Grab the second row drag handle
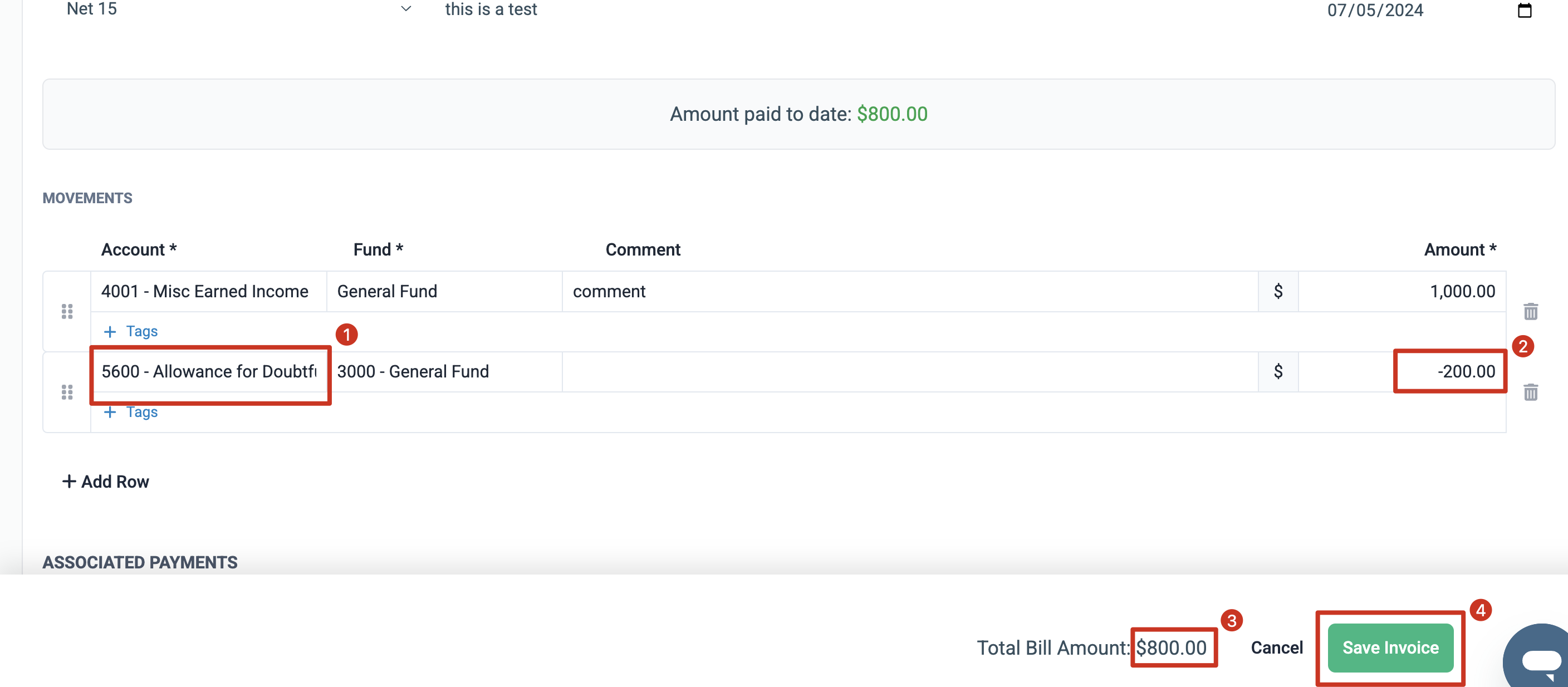This screenshot has height=687, width=1568. [x=67, y=392]
